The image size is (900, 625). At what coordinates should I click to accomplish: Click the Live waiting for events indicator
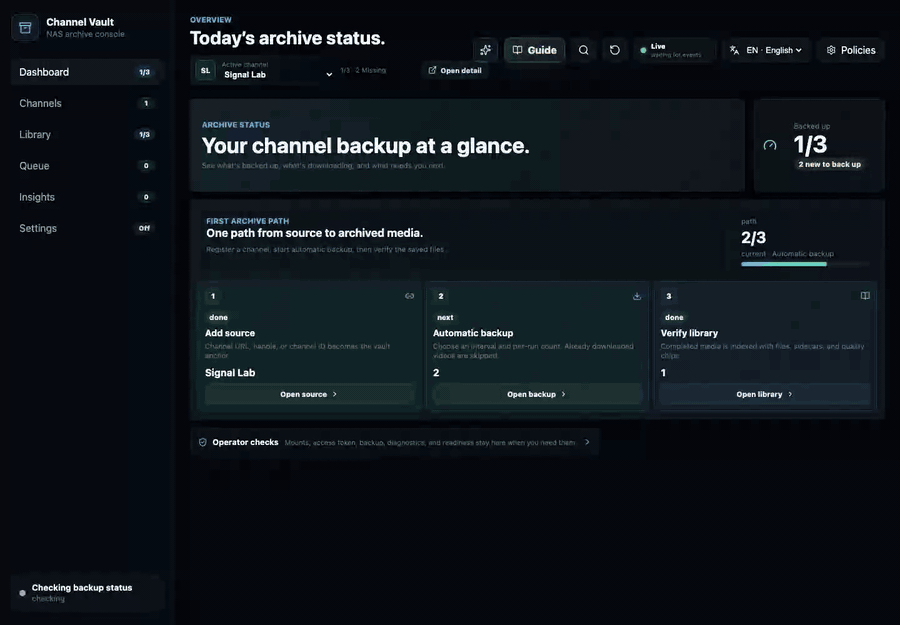(675, 50)
